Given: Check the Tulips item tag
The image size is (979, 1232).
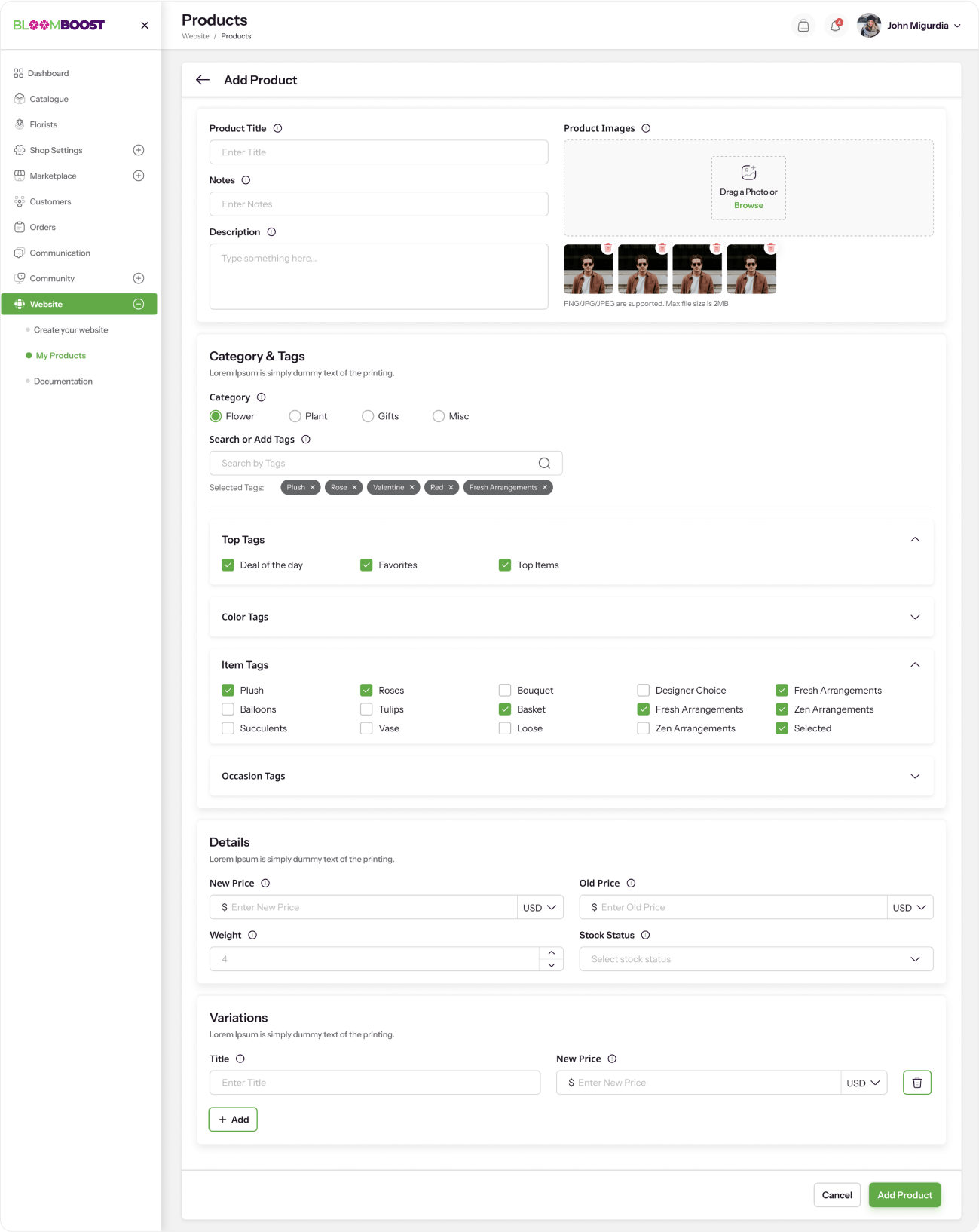Looking at the screenshot, I should [x=366, y=709].
